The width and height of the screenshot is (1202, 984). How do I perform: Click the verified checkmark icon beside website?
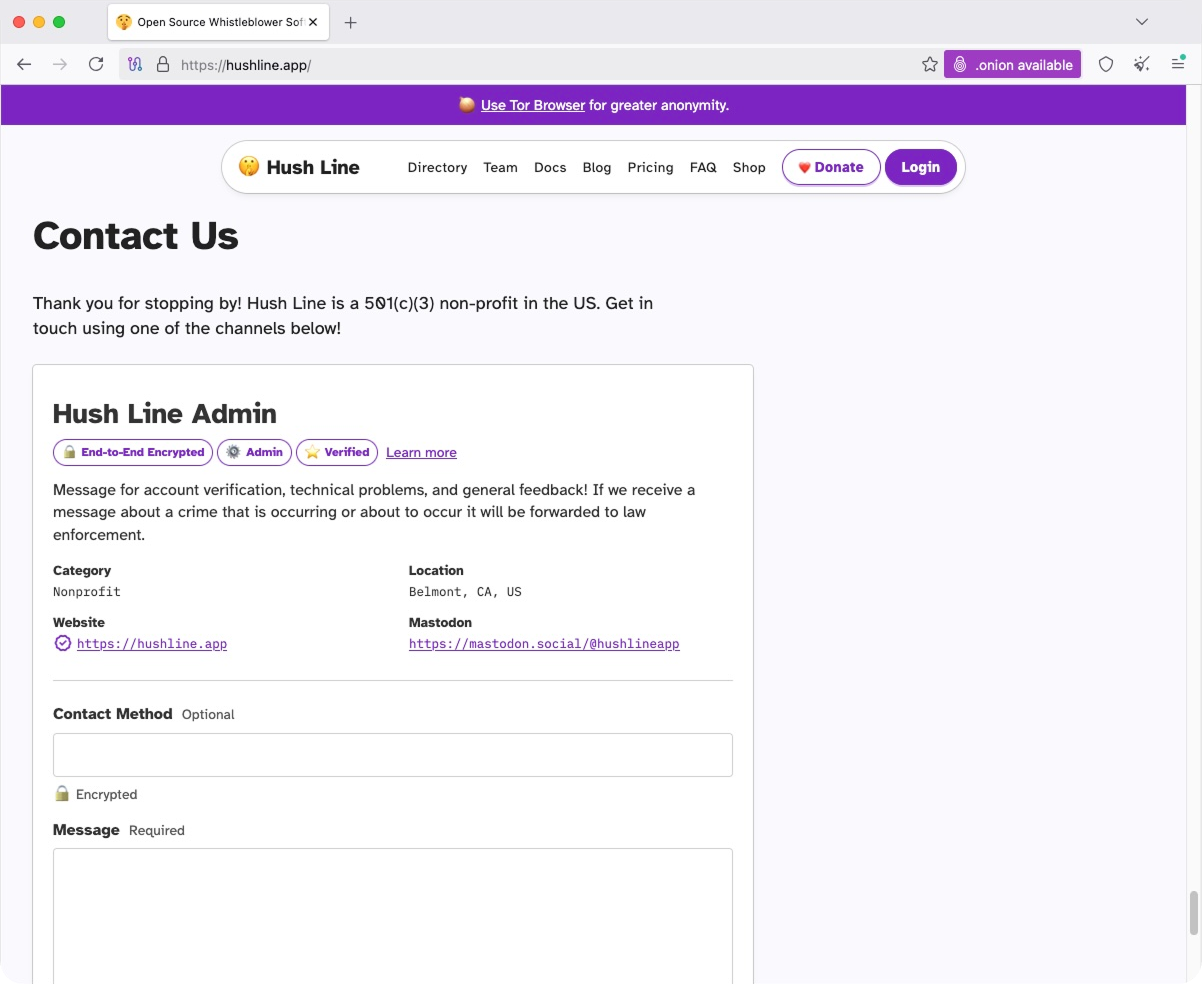coord(62,643)
